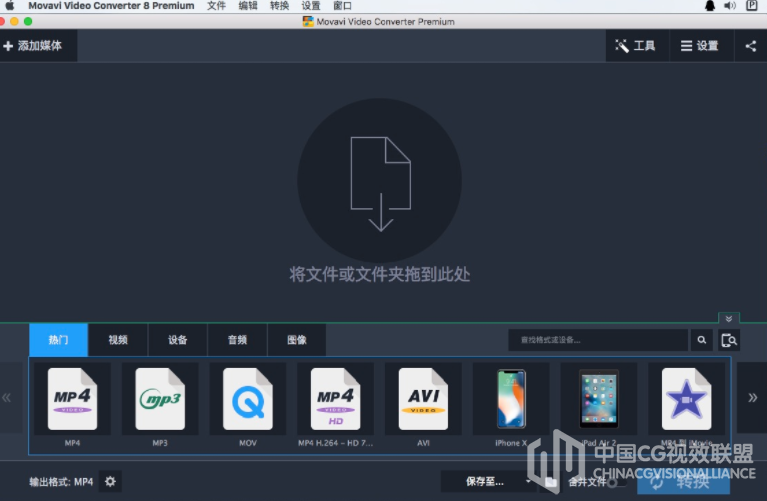Viewport: 767px width, 501px height.
Task: Click the search magnifier button
Action: [x=701, y=340]
